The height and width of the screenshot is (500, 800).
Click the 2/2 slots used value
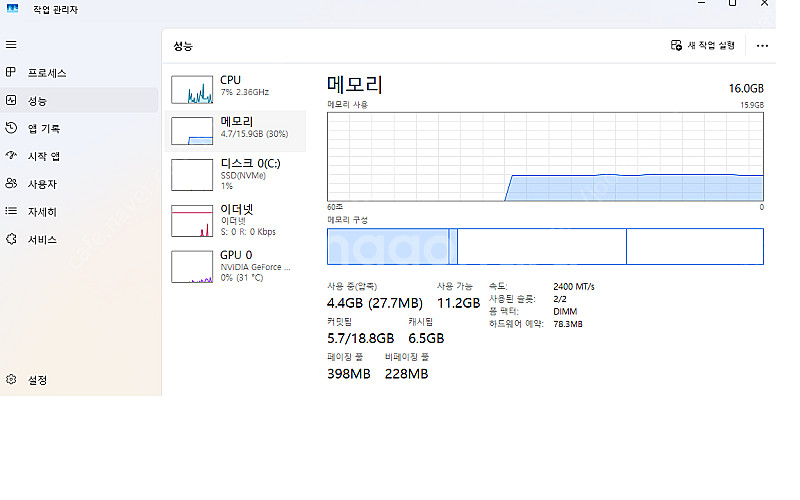coord(560,299)
